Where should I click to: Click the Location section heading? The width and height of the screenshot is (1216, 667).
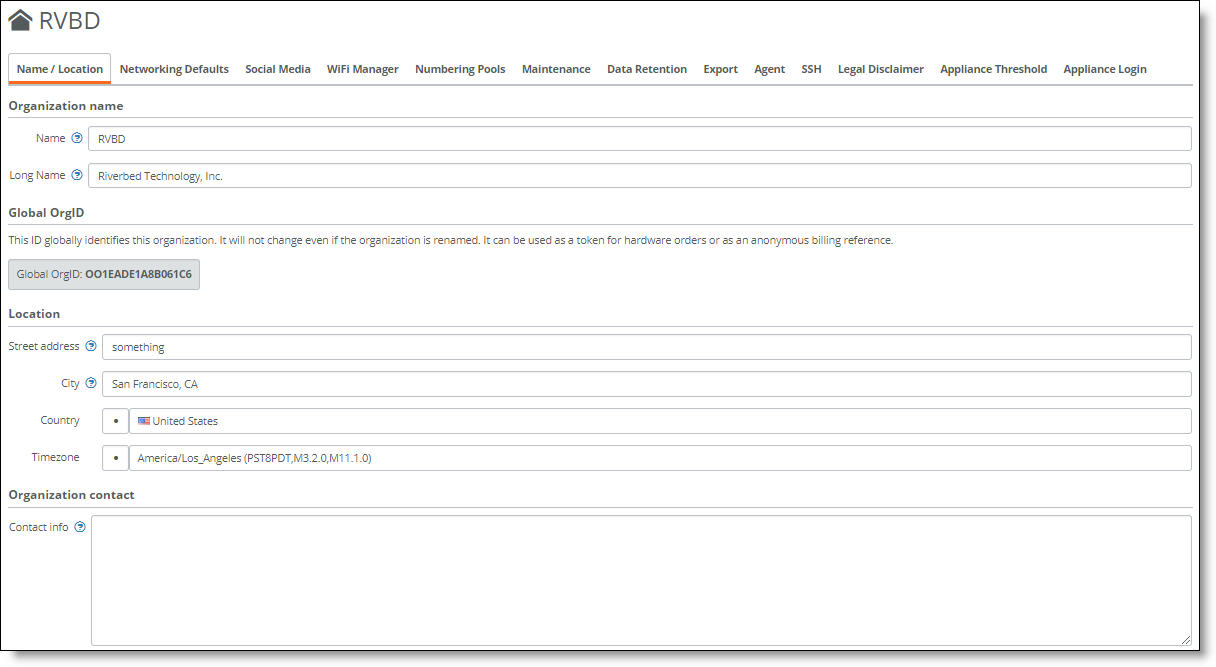click(34, 313)
